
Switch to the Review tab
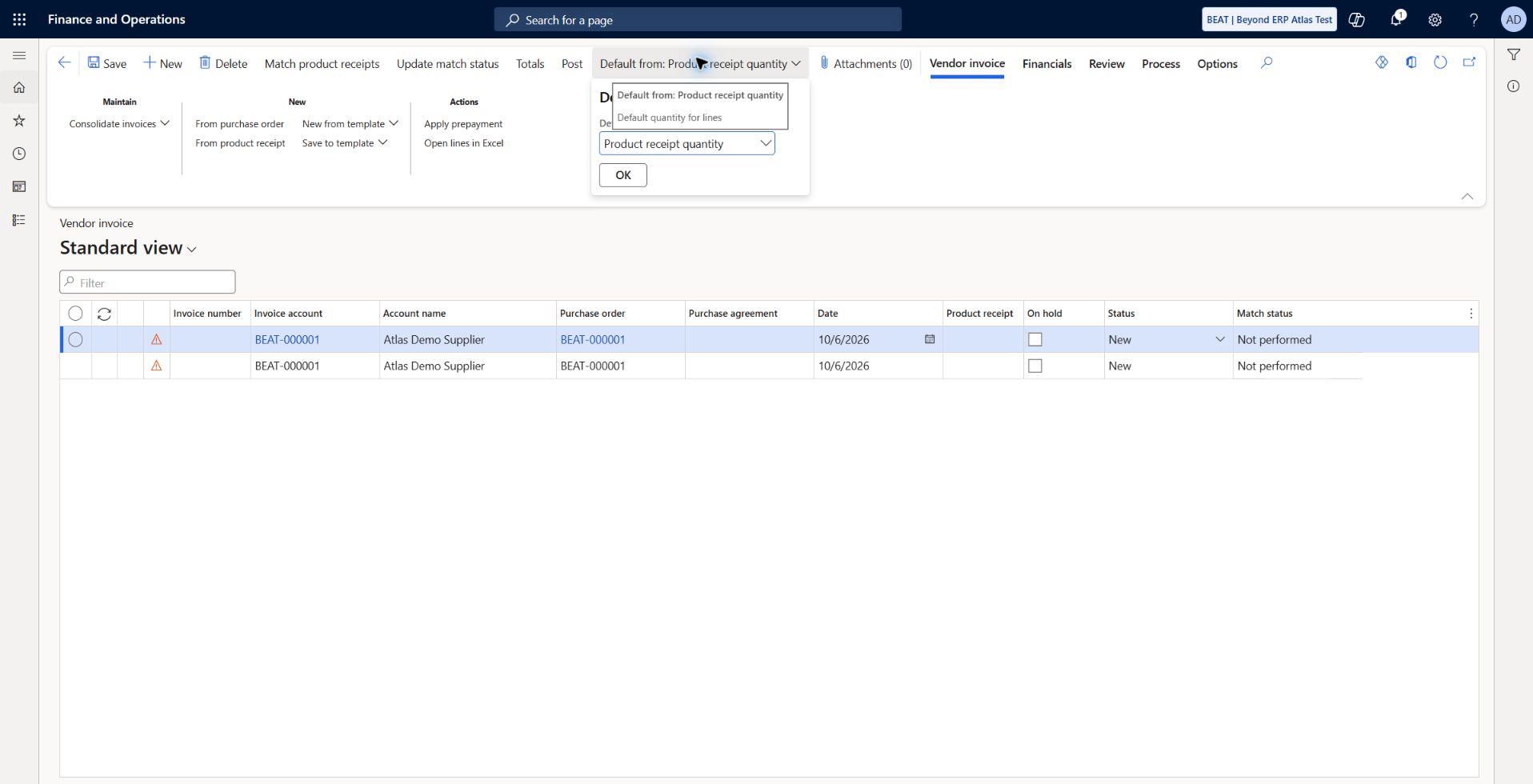click(x=1107, y=63)
